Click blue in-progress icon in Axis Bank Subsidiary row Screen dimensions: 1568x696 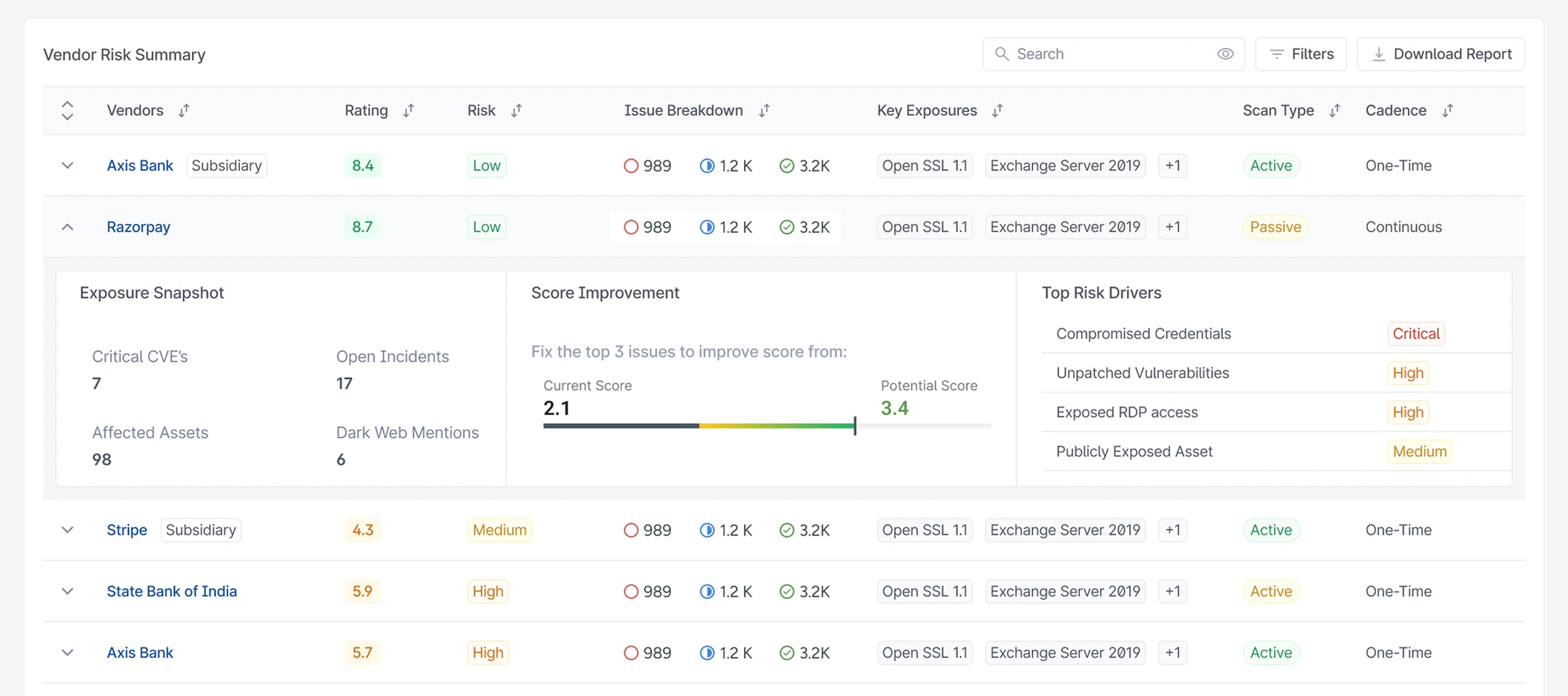(707, 166)
